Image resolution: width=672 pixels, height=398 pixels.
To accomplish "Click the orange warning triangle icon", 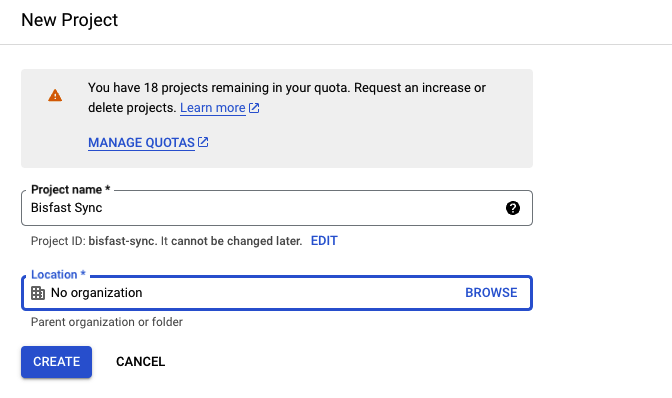I will point(55,95).
